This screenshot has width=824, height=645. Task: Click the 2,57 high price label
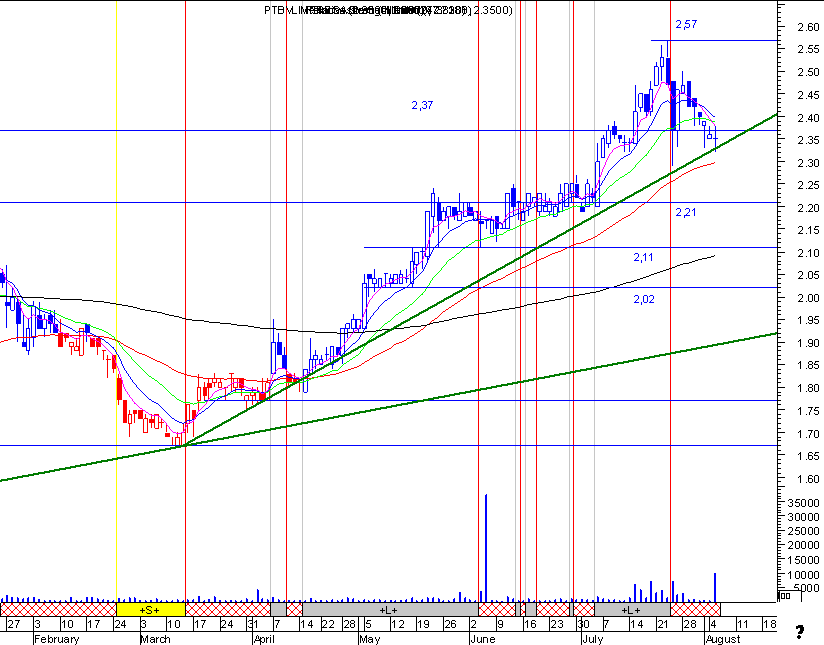pyautogui.click(x=686, y=24)
